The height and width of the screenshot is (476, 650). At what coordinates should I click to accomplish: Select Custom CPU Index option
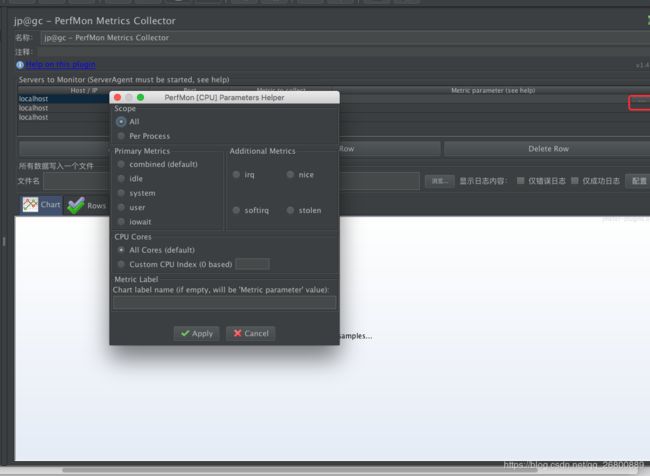coord(121,264)
